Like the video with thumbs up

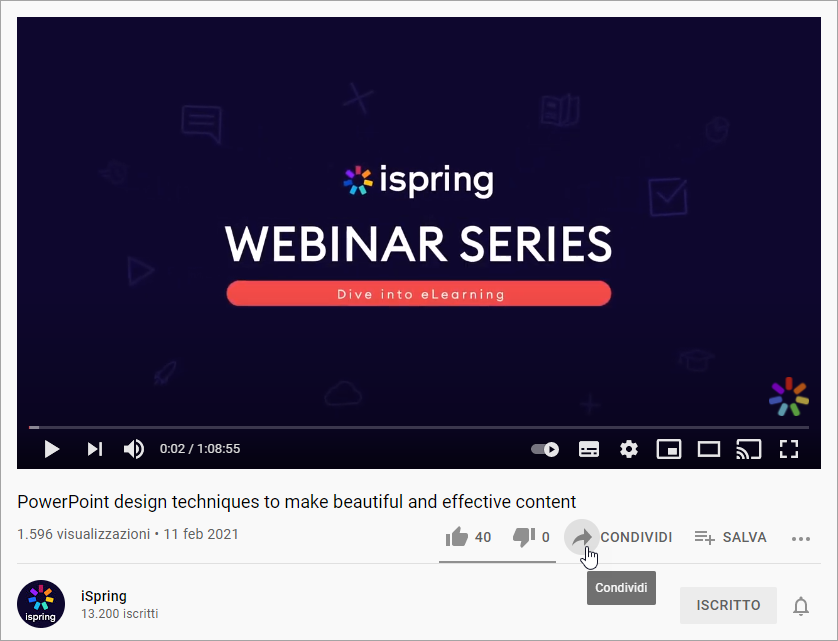[458, 537]
